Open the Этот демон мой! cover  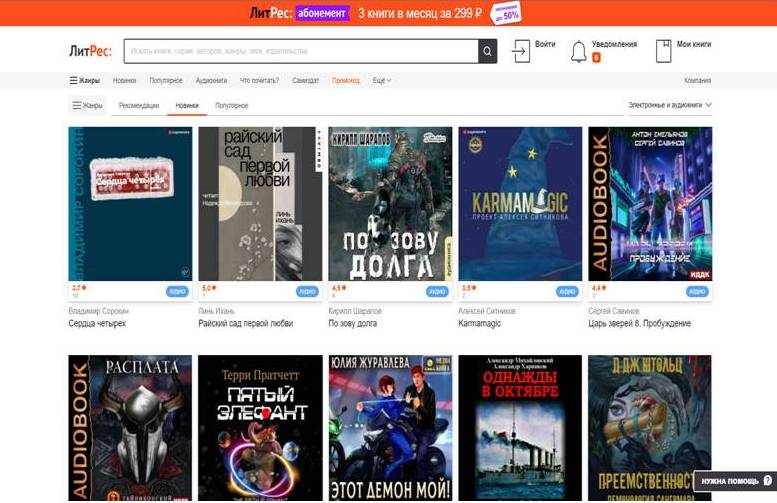coord(390,428)
